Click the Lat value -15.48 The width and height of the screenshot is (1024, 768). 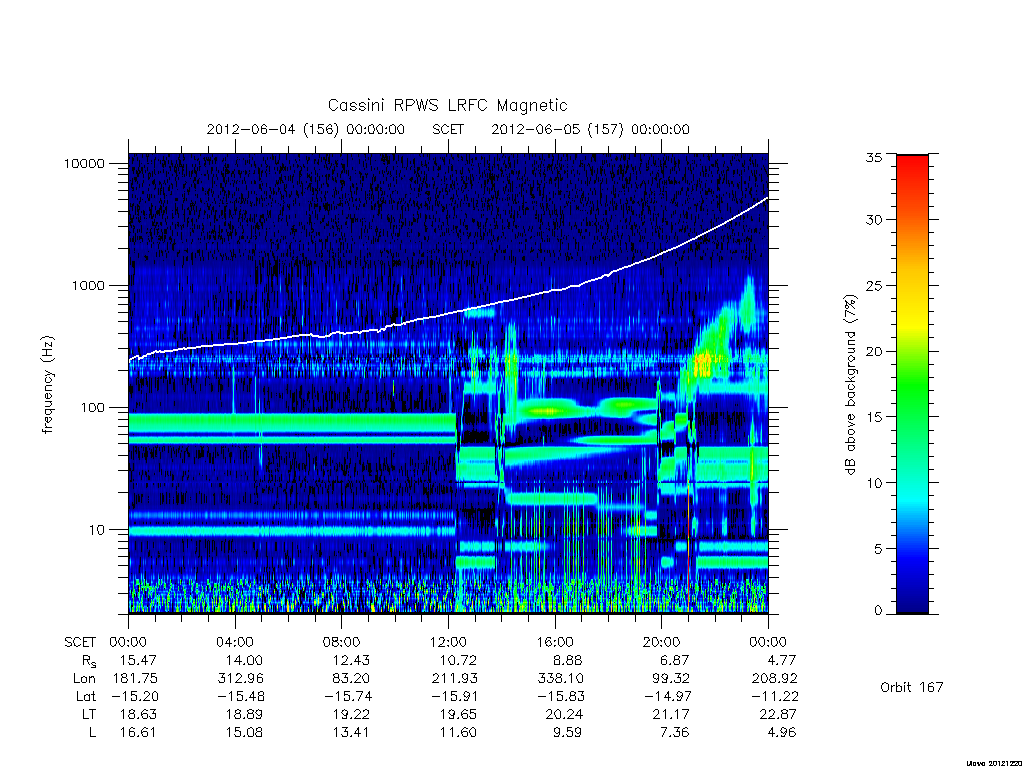click(241, 697)
